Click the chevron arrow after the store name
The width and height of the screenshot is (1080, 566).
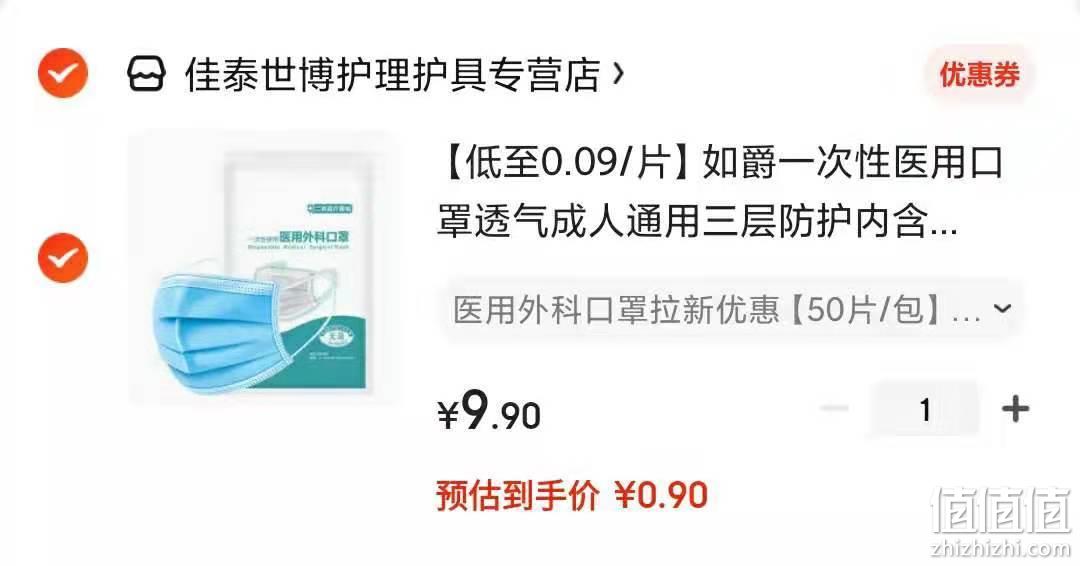618,72
